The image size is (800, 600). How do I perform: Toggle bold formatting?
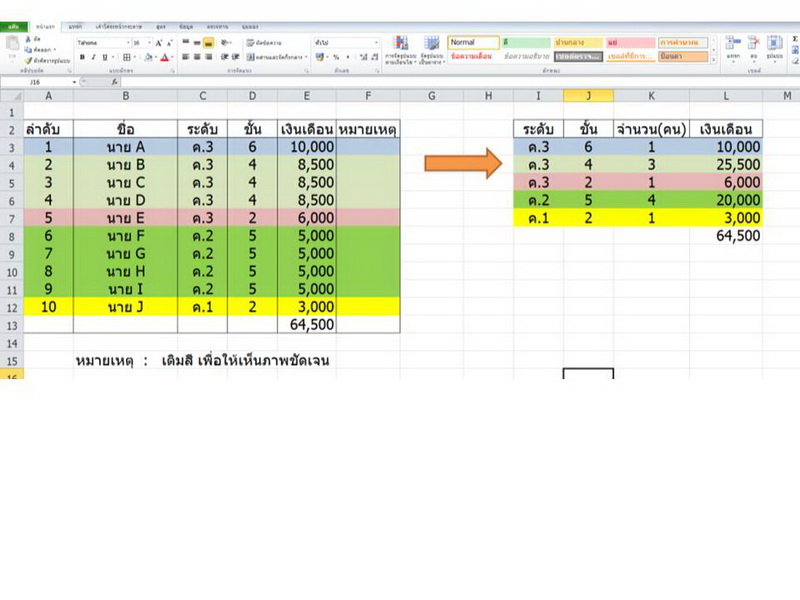click(82, 56)
